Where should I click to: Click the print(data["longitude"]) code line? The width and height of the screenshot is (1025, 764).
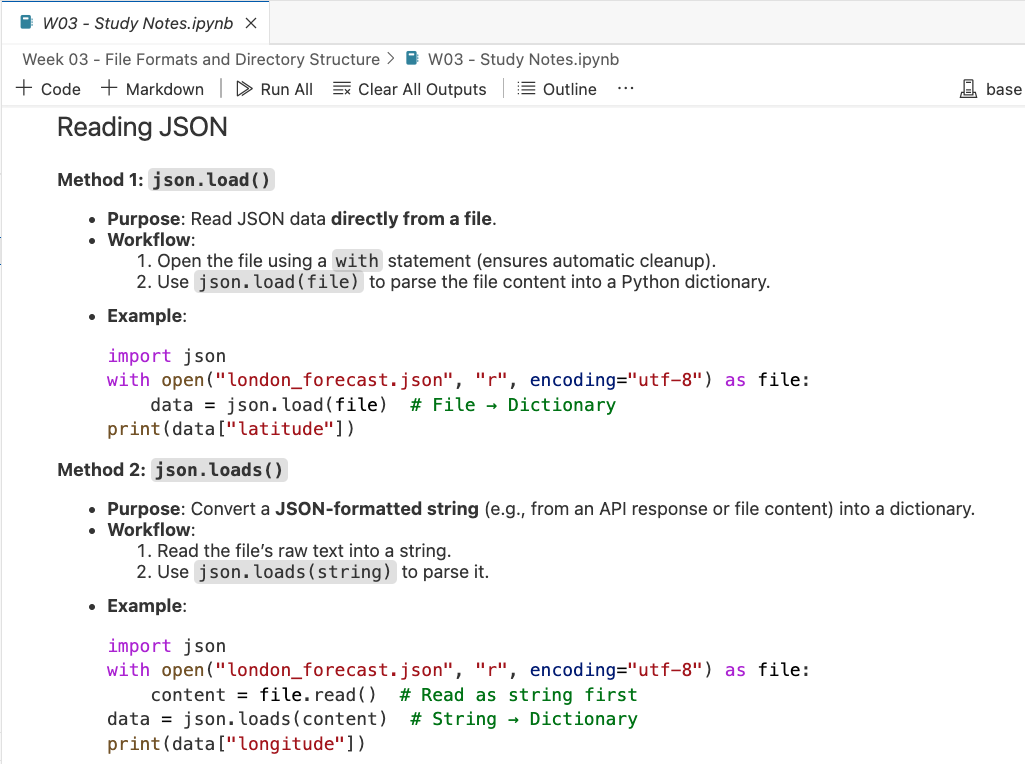point(236,744)
